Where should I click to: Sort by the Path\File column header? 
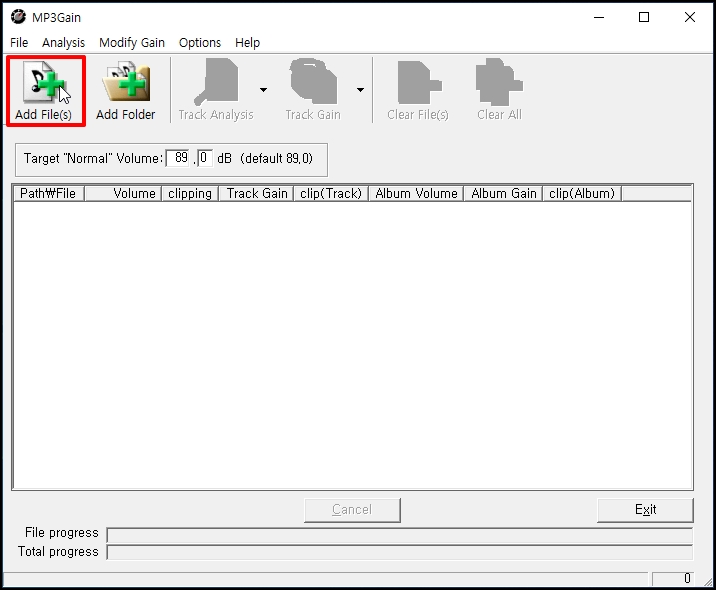pyautogui.click(x=49, y=194)
